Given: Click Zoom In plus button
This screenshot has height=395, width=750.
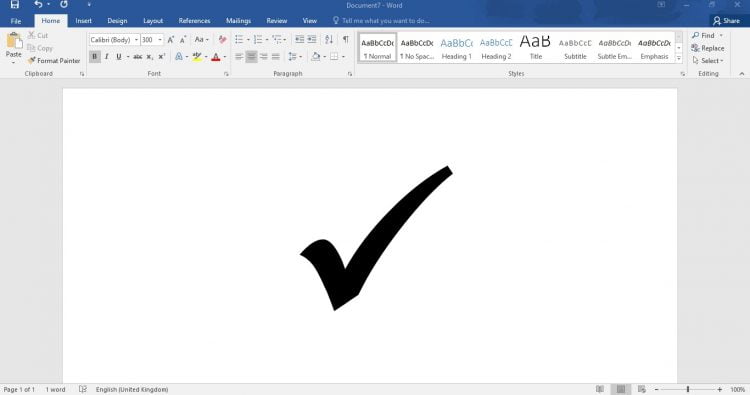Looking at the screenshot, I should click(x=719, y=390).
